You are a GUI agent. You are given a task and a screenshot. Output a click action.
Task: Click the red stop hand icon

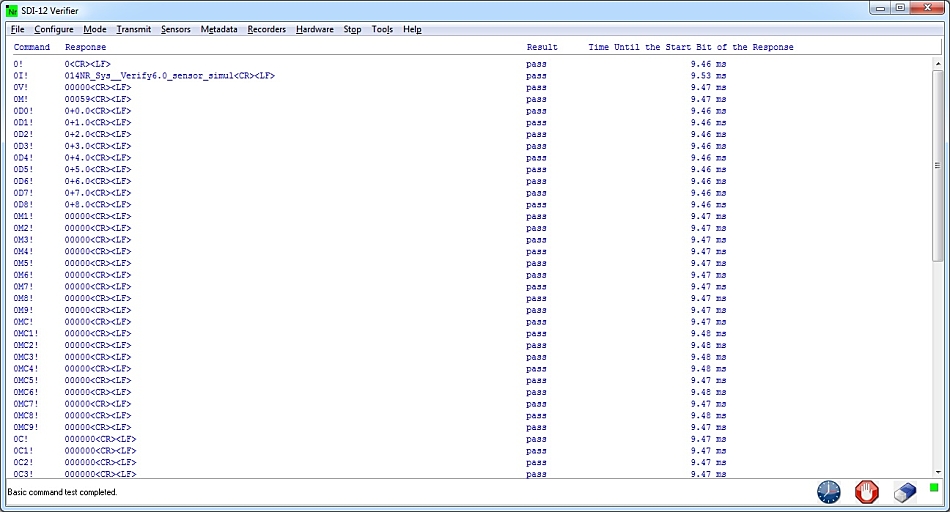(866, 492)
